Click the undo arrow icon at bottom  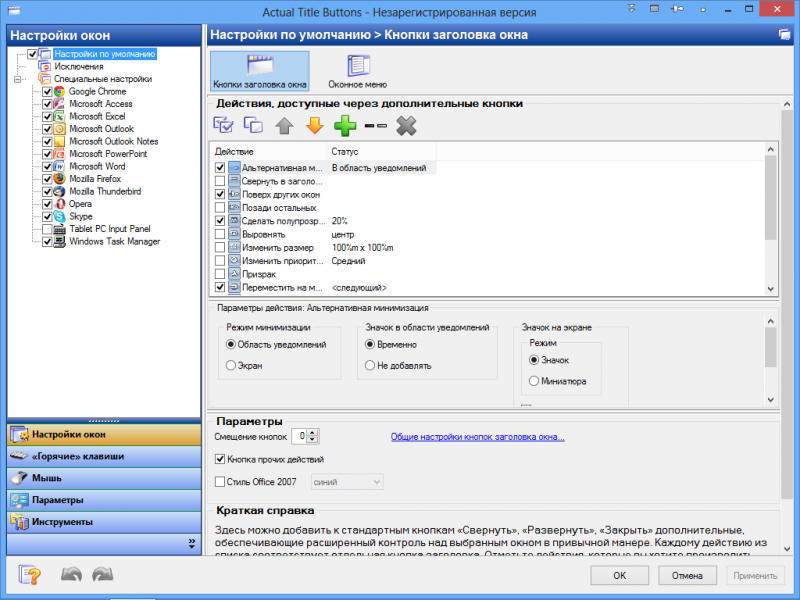pyautogui.click(x=71, y=574)
